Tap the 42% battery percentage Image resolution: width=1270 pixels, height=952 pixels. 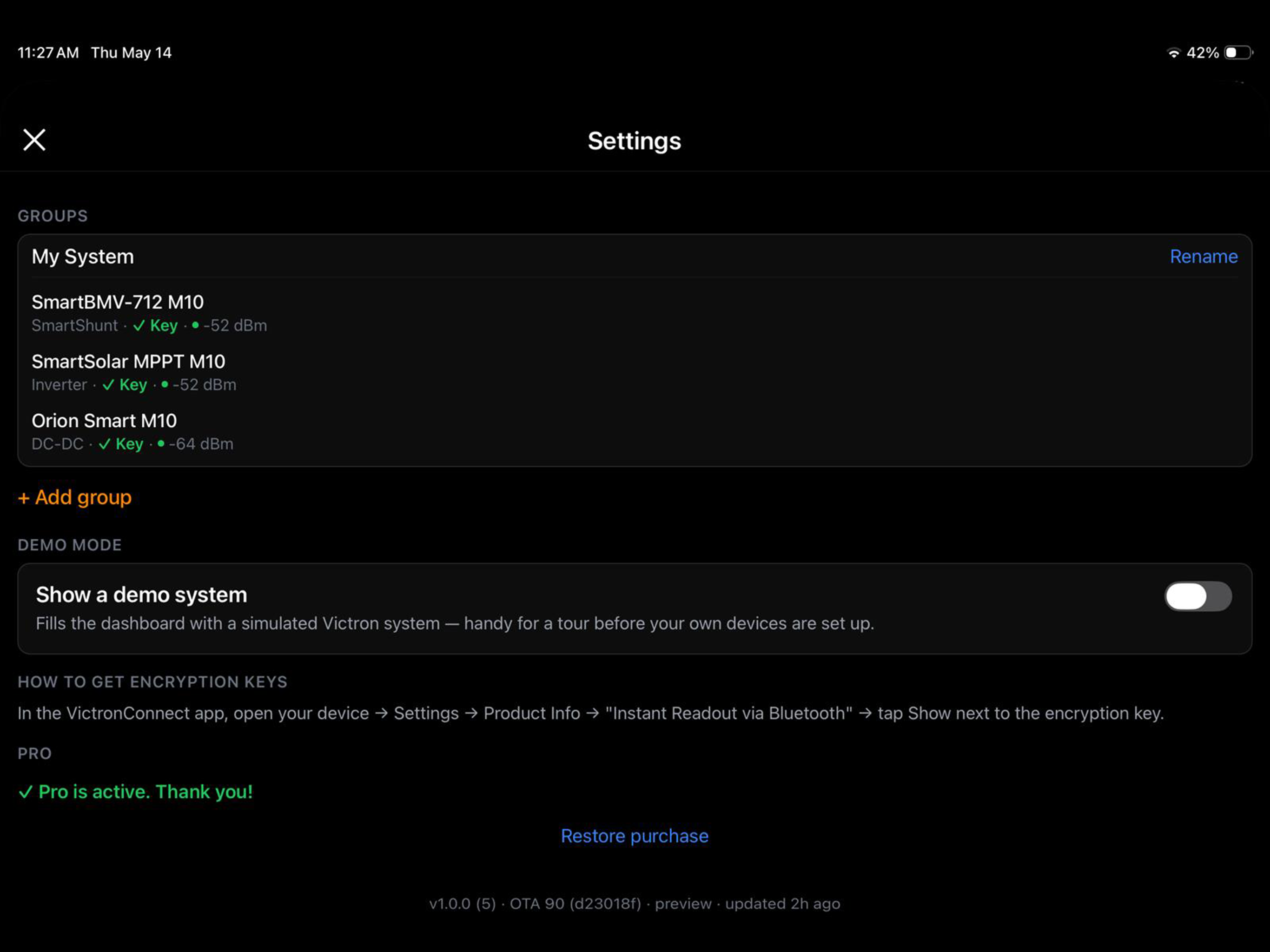(1202, 53)
